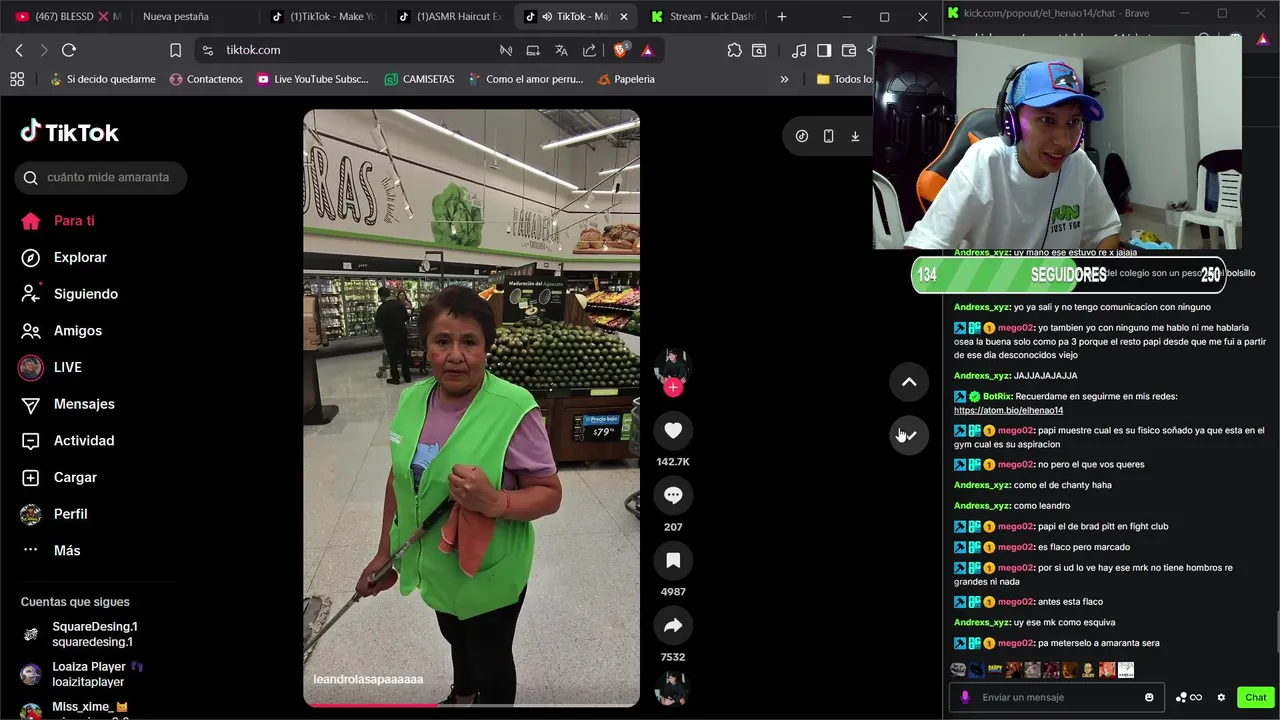Viewport: 1280px width, 720px height.
Task: Open LIVE in TikTok sidebar
Action: pos(53,368)
